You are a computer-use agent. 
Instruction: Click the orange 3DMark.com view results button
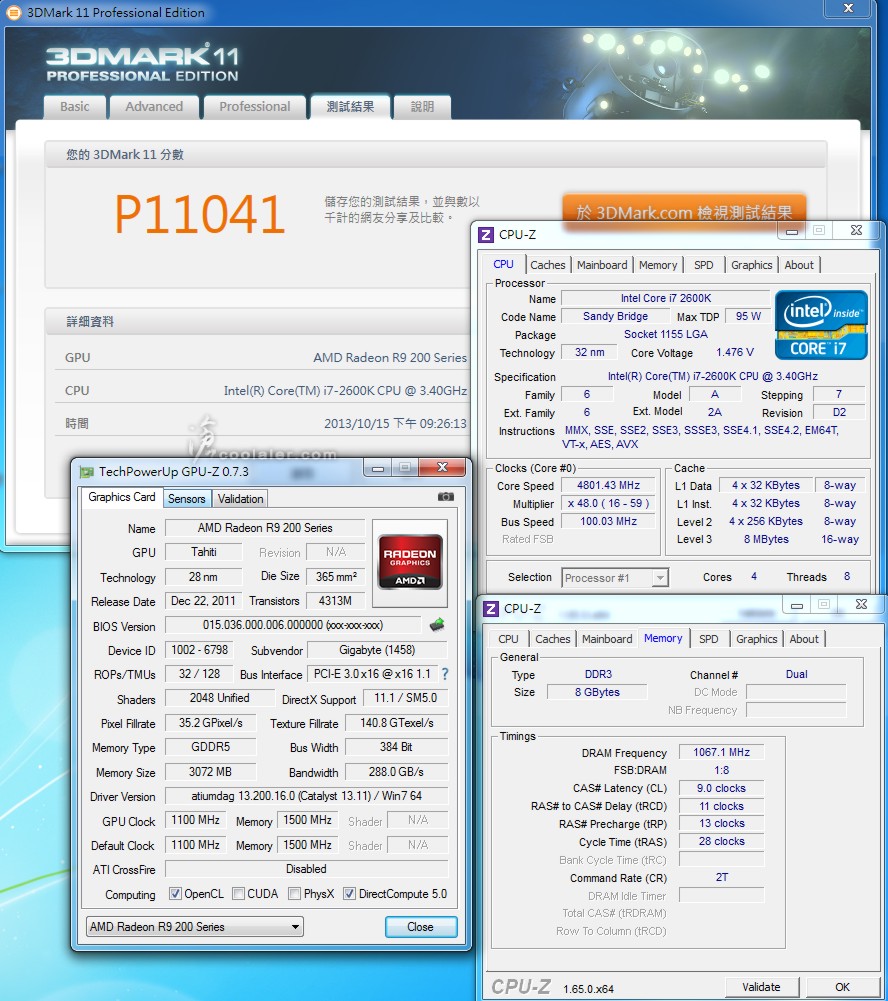point(684,211)
